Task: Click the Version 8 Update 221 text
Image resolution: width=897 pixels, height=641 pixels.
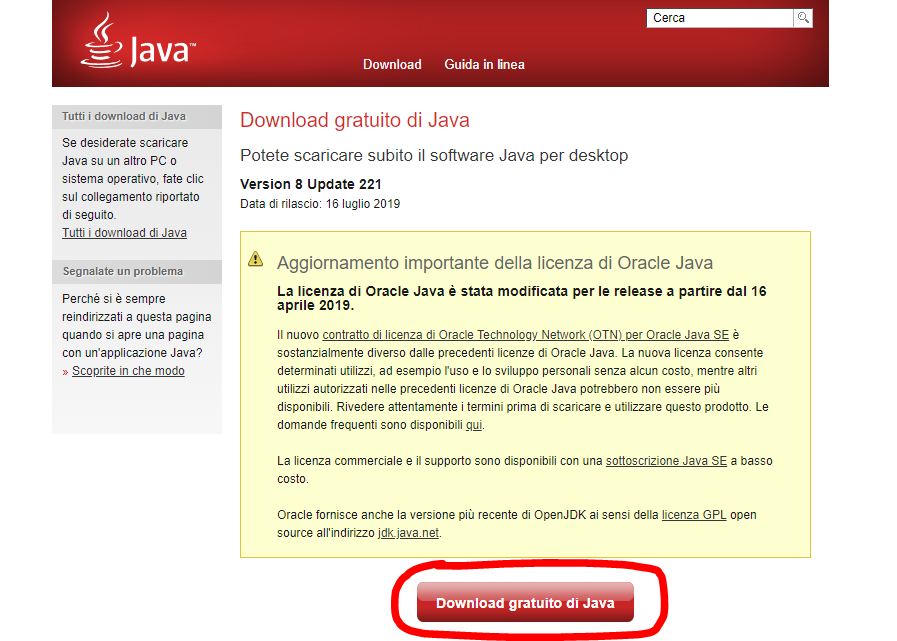Action: pos(311,184)
